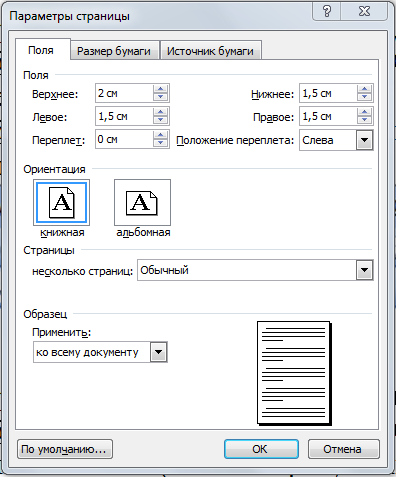The height and width of the screenshot is (477, 396).
Task: Click the OK button
Action: point(261,449)
